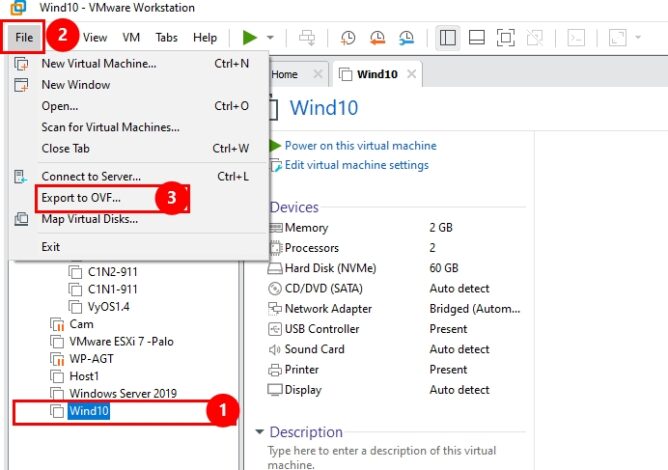The width and height of the screenshot is (668, 470).
Task: Click Edit virtual machine settings link
Action: [357, 165]
